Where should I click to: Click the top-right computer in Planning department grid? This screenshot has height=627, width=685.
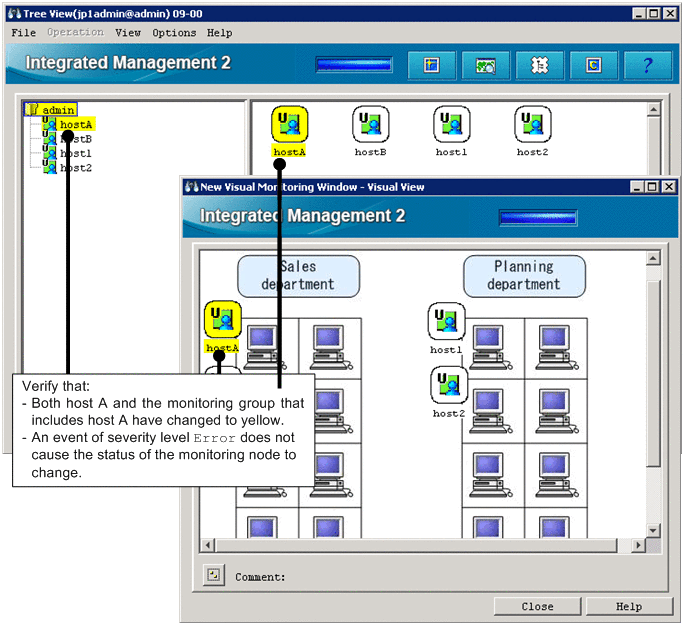tap(557, 348)
